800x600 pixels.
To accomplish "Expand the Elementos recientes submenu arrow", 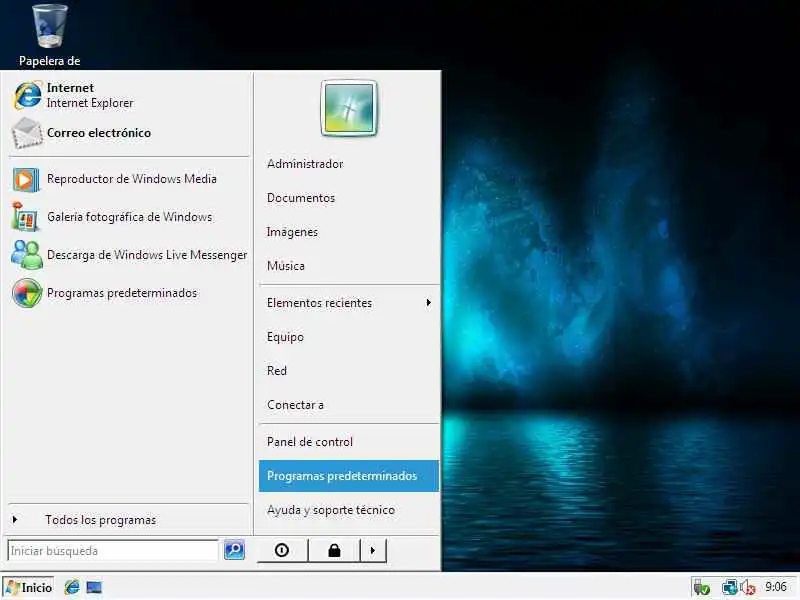I will click(x=429, y=303).
